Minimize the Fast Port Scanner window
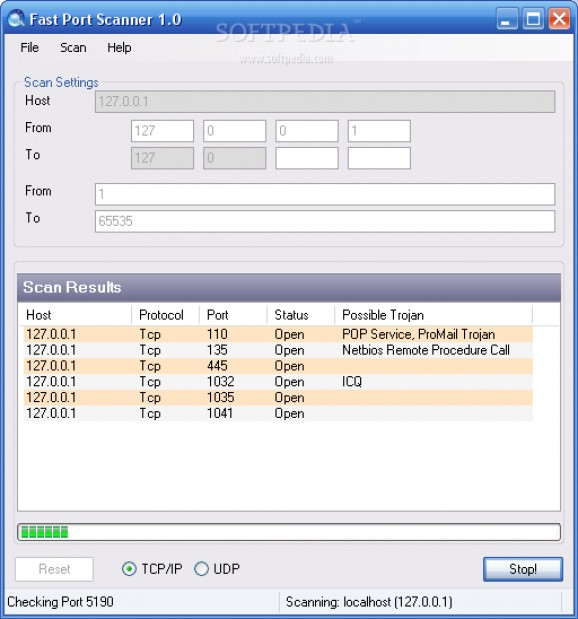The height and width of the screenshot is (619, 578). tap(507, 19)
